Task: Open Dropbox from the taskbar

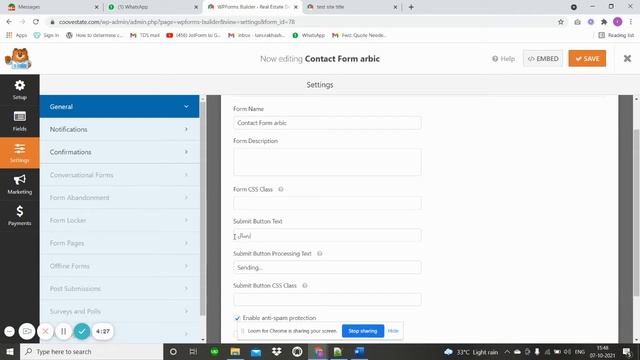Action: click(276, 351)
